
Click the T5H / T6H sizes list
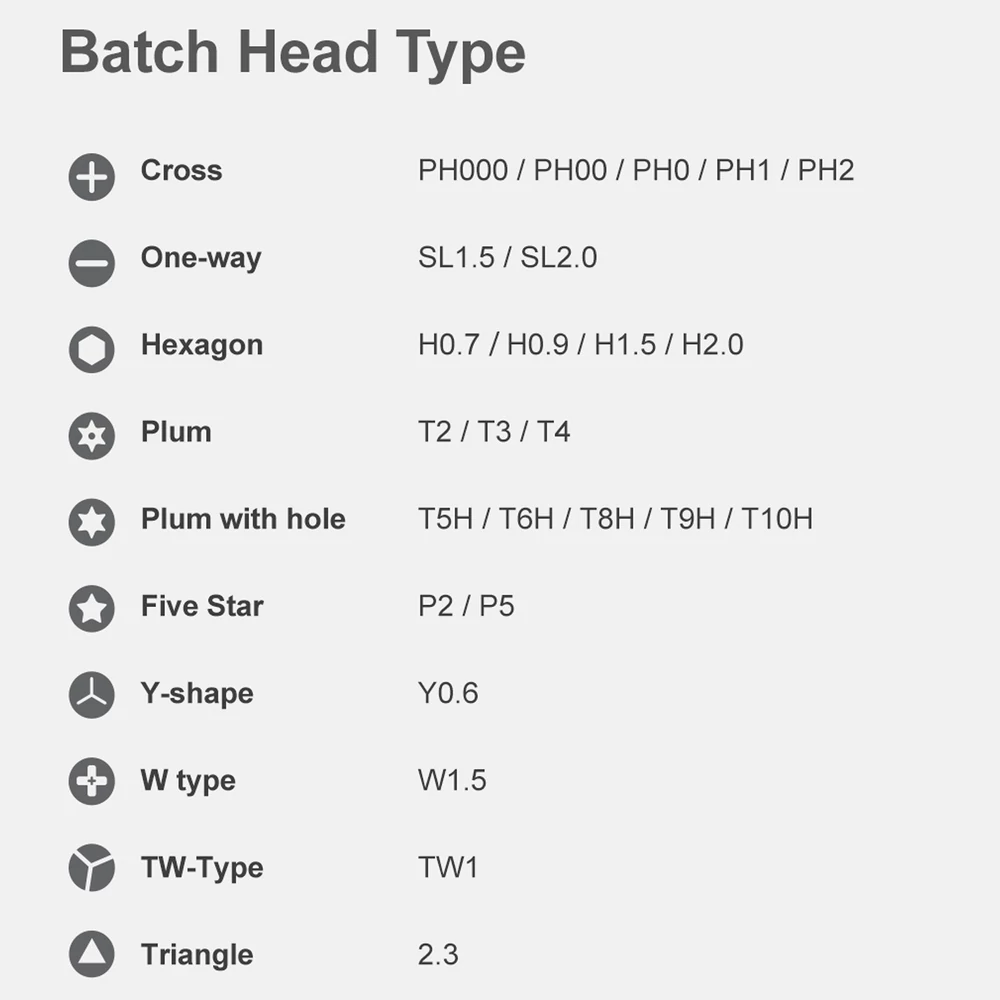click(615, 518)
